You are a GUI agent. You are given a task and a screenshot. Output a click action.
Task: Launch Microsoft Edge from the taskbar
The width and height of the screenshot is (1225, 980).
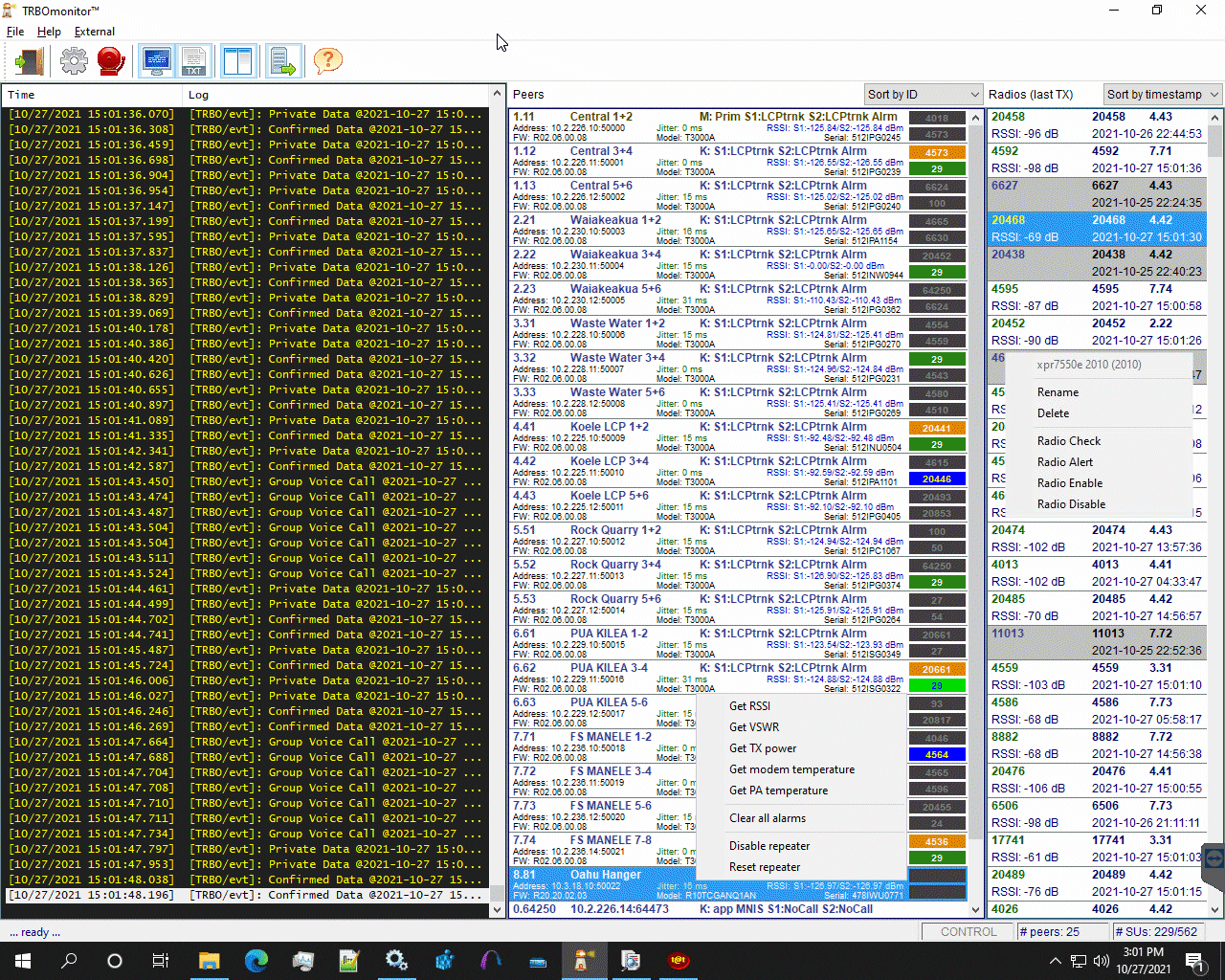pos(256,961)
